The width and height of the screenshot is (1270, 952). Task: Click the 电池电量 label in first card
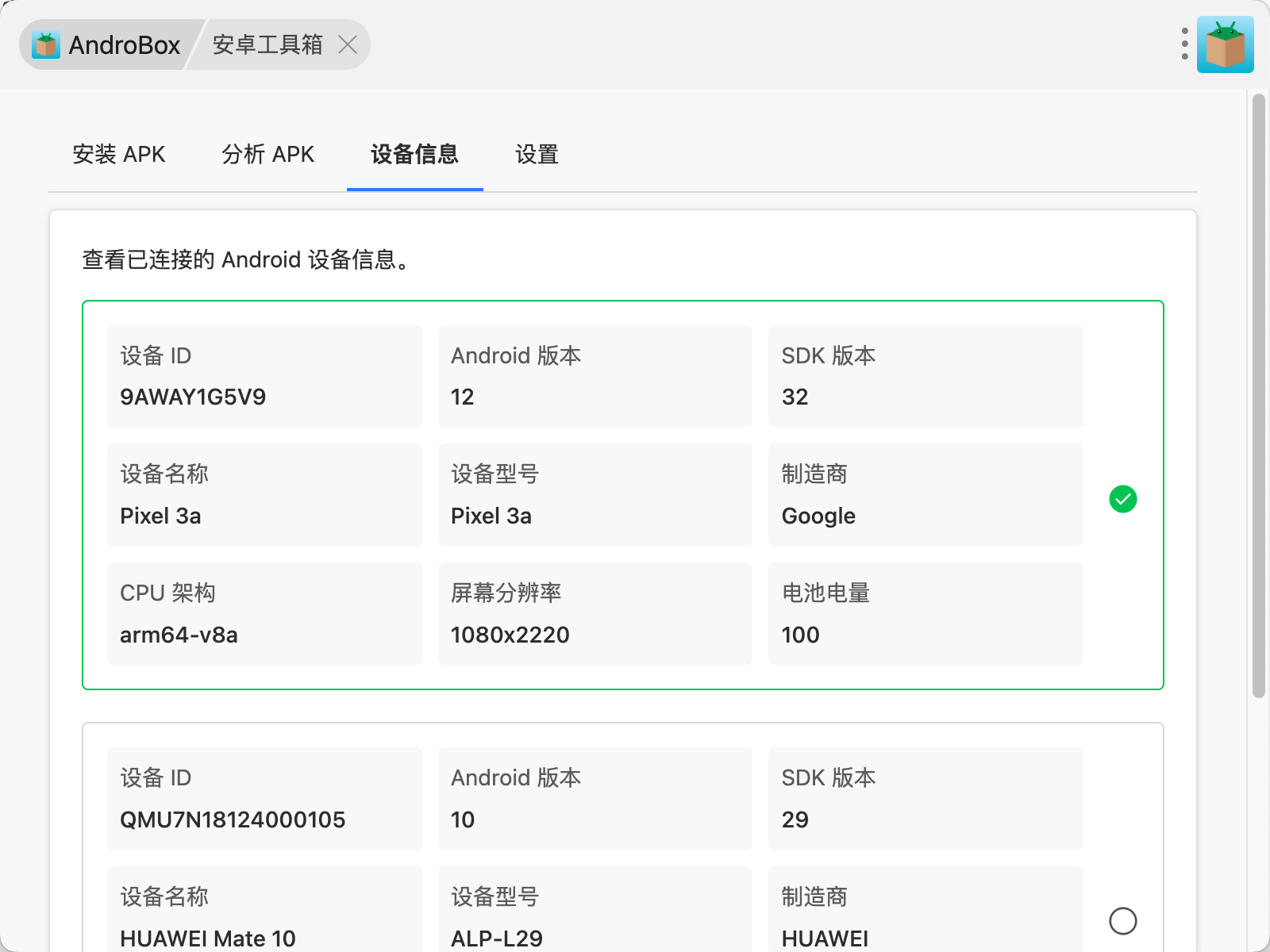click(825, 593)
